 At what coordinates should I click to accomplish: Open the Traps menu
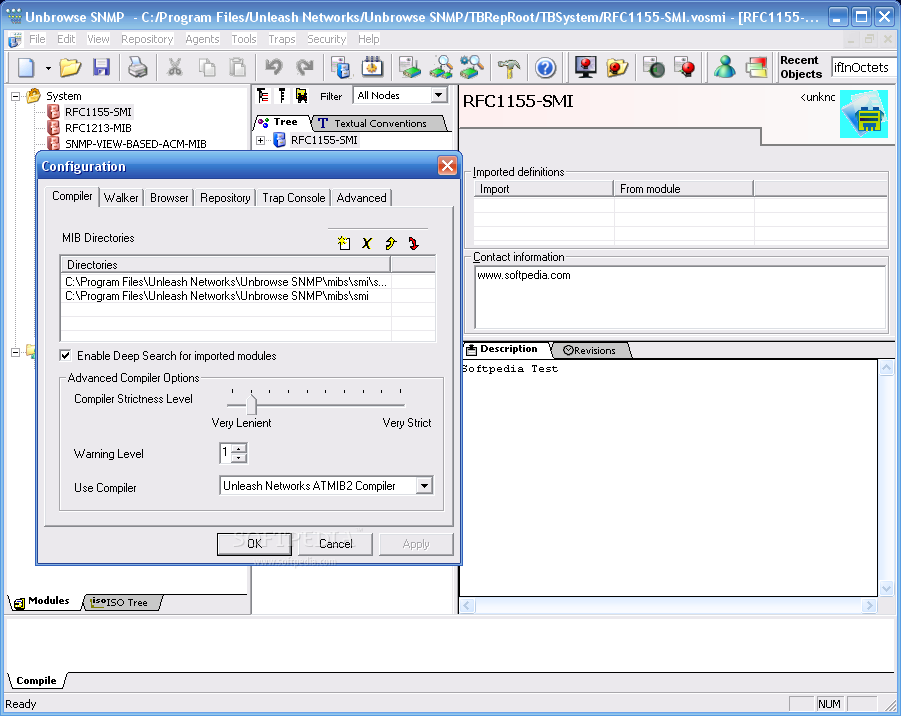point(282,39)
